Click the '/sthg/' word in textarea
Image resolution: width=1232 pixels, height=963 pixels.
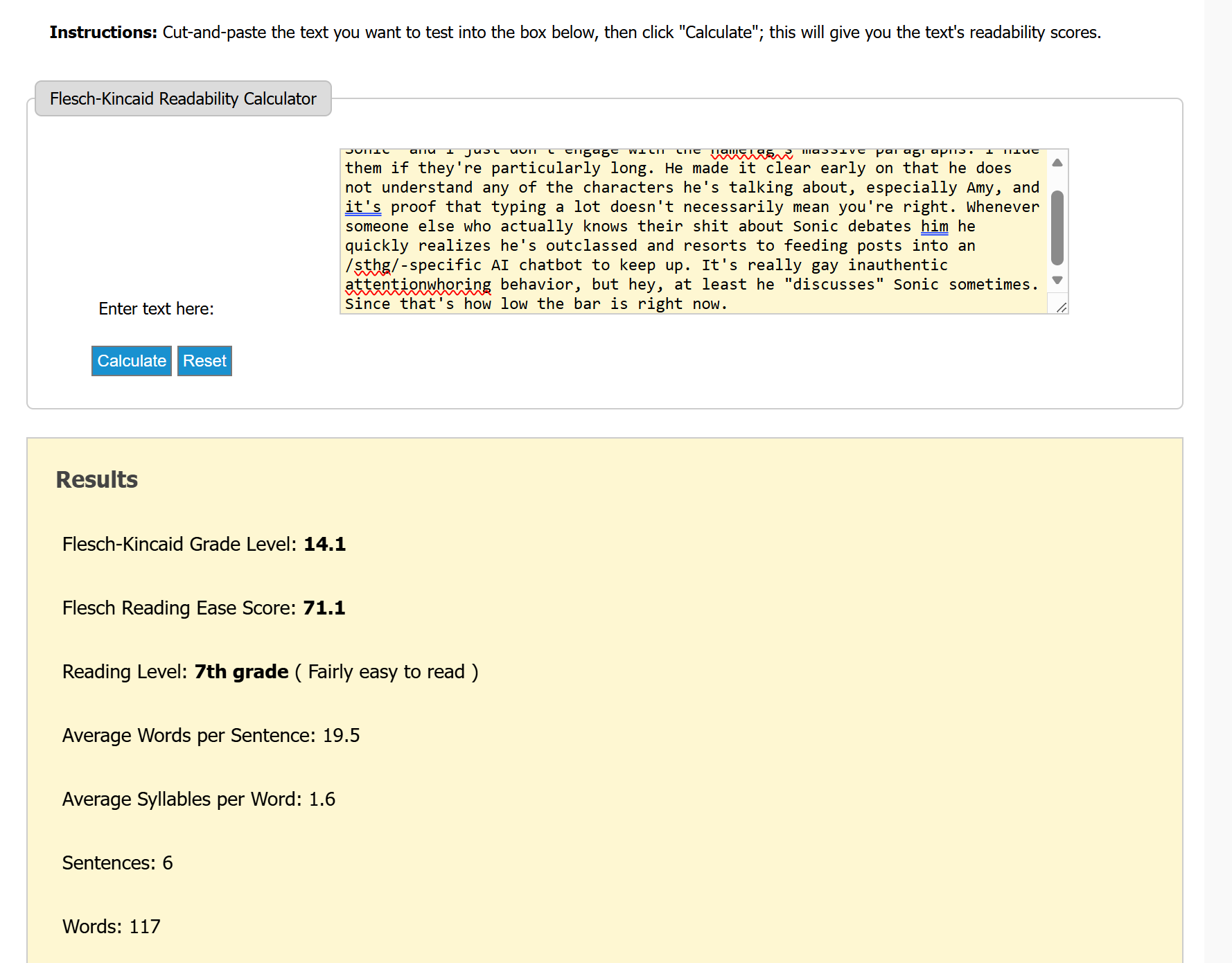pyautogui.click(x=373, y=265)
